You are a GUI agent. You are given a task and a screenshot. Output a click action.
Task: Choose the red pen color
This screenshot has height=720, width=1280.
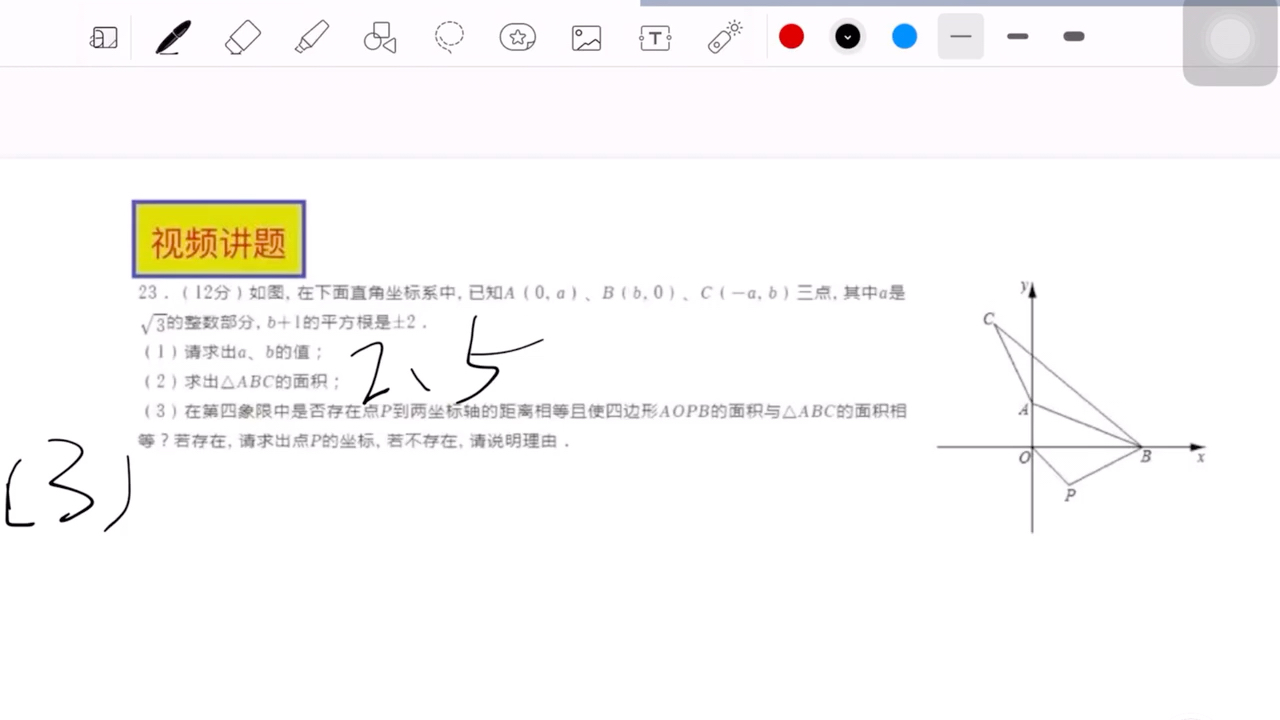point(791,37)
